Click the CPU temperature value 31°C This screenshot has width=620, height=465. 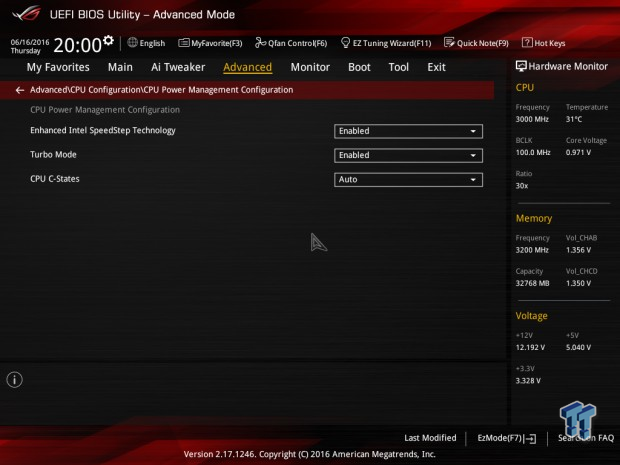(x=574, y=119)
